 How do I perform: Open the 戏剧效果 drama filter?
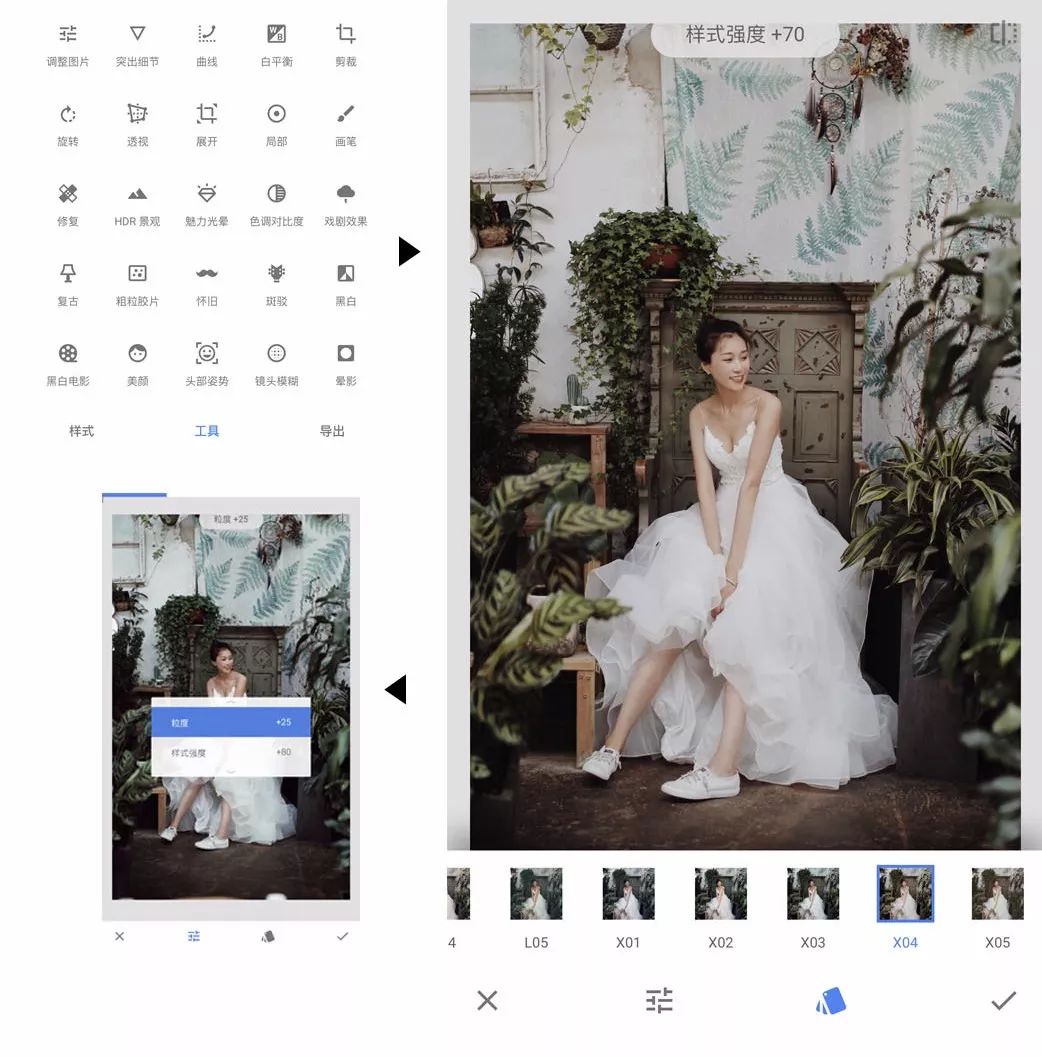click(346, 206)
